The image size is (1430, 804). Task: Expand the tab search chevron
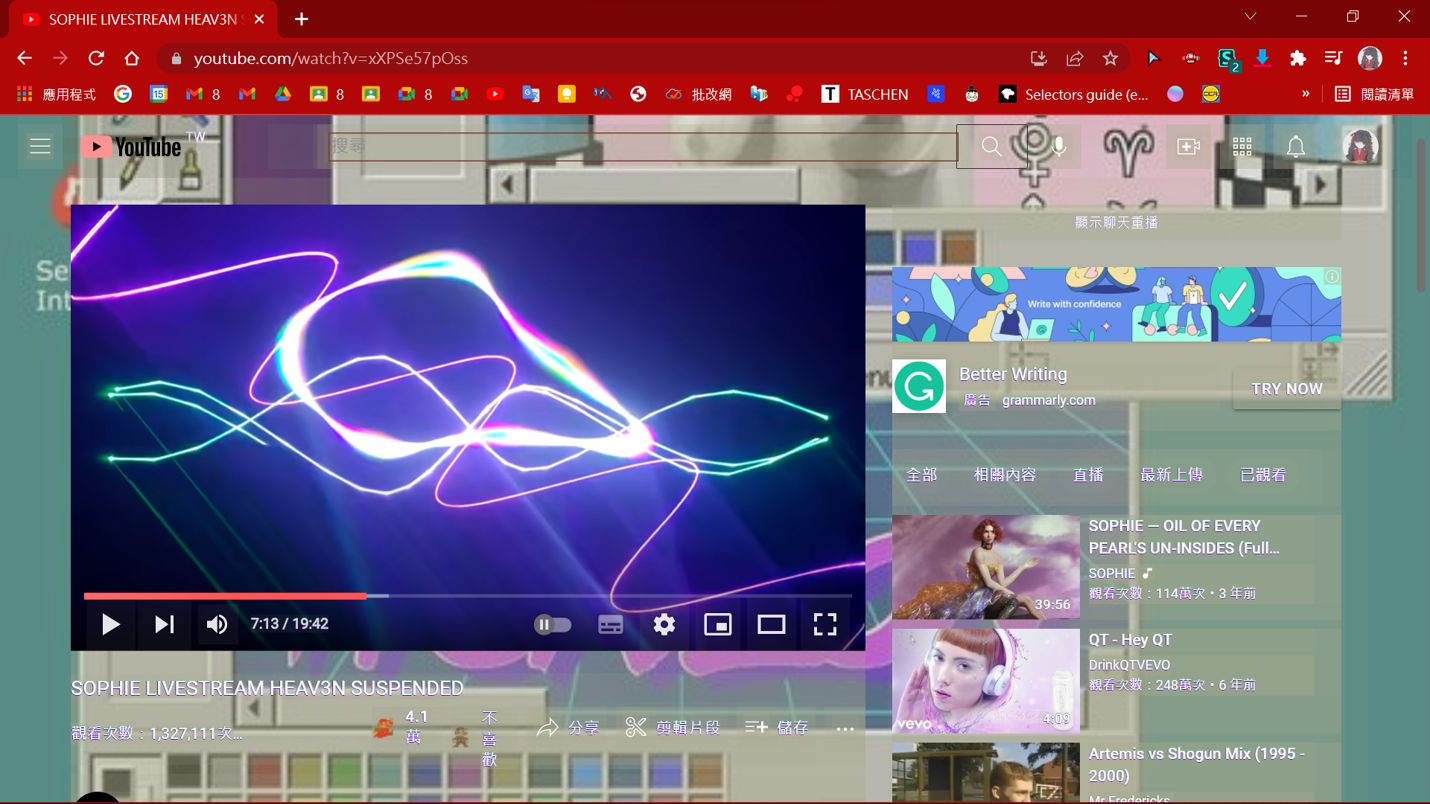click(x=1250, y=16)
